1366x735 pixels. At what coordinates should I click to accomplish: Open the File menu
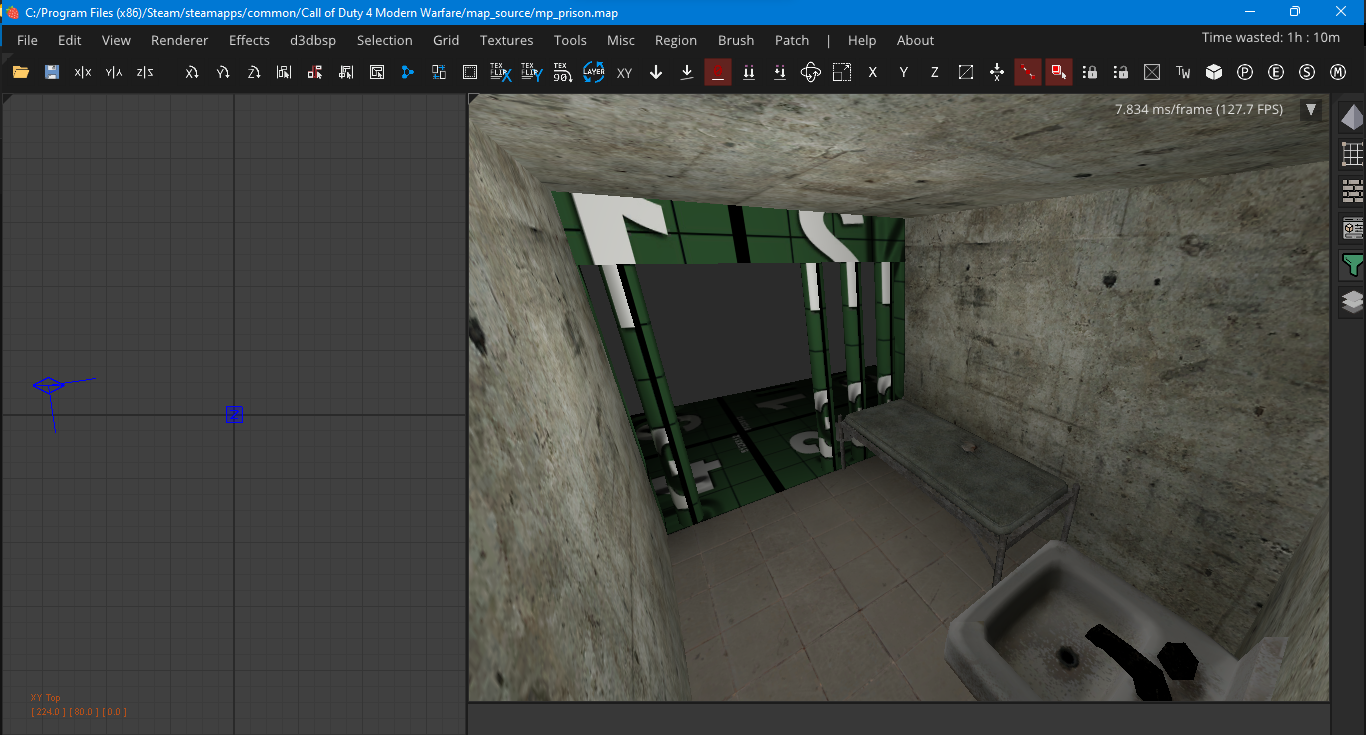[27, 40]
